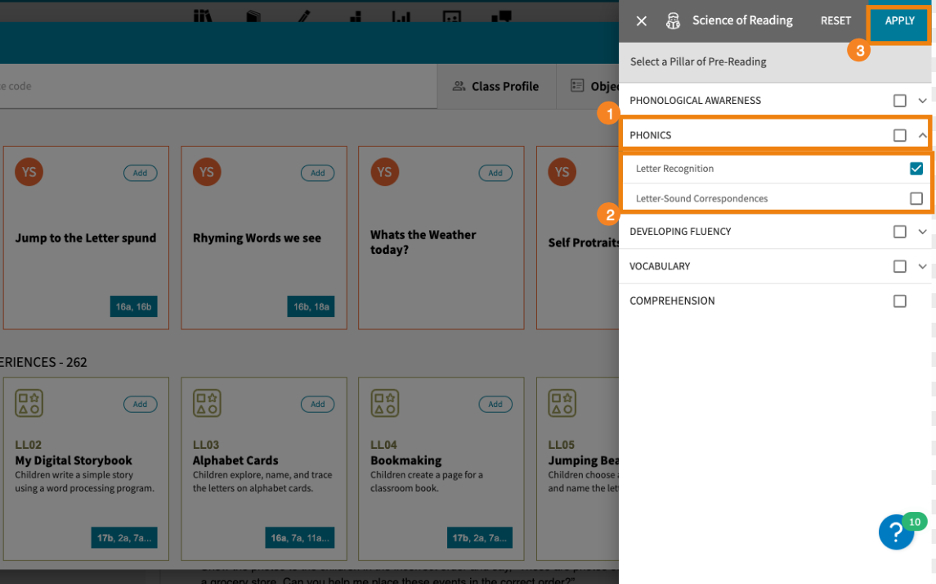Click the library books icon in top toolbar
Viewport: 936px width, 584px height.
point(204,17)
